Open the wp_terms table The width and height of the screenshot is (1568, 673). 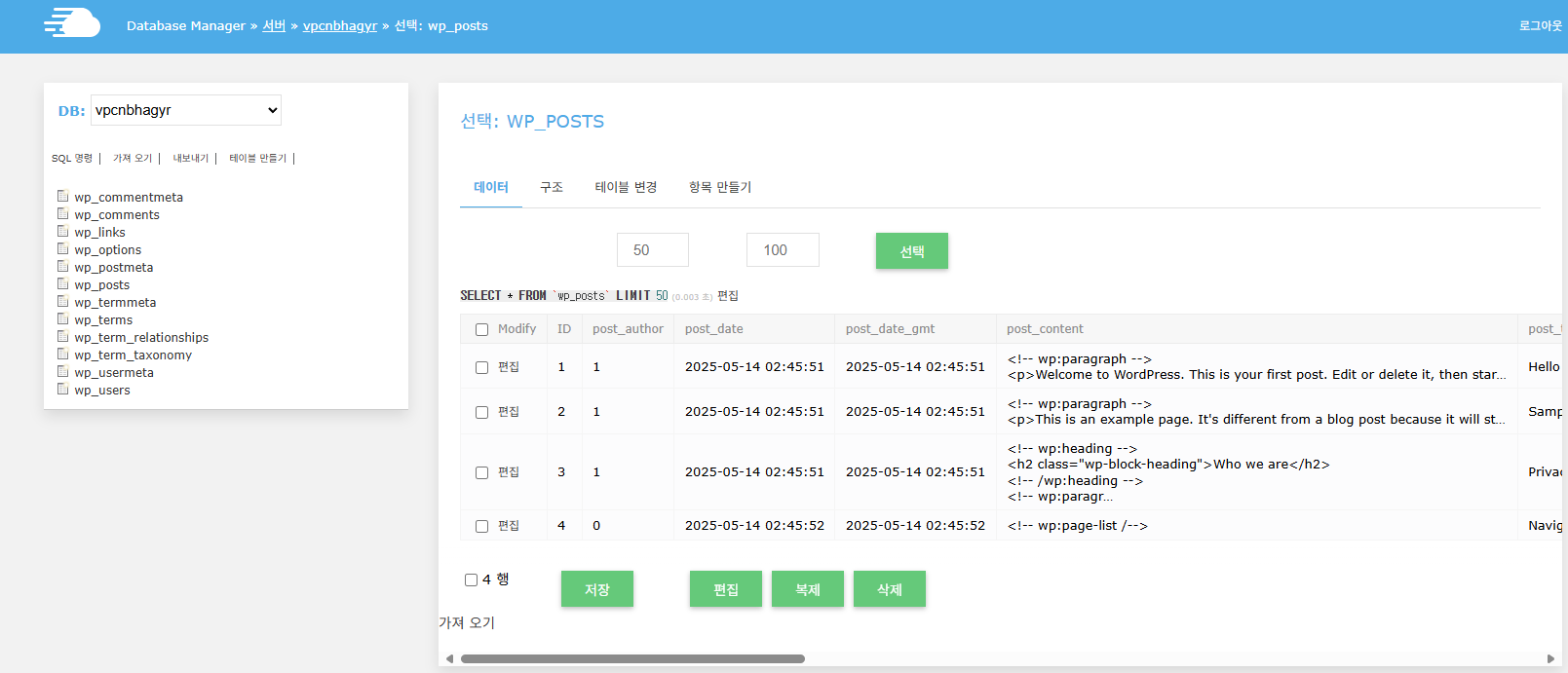coord(103,320)
